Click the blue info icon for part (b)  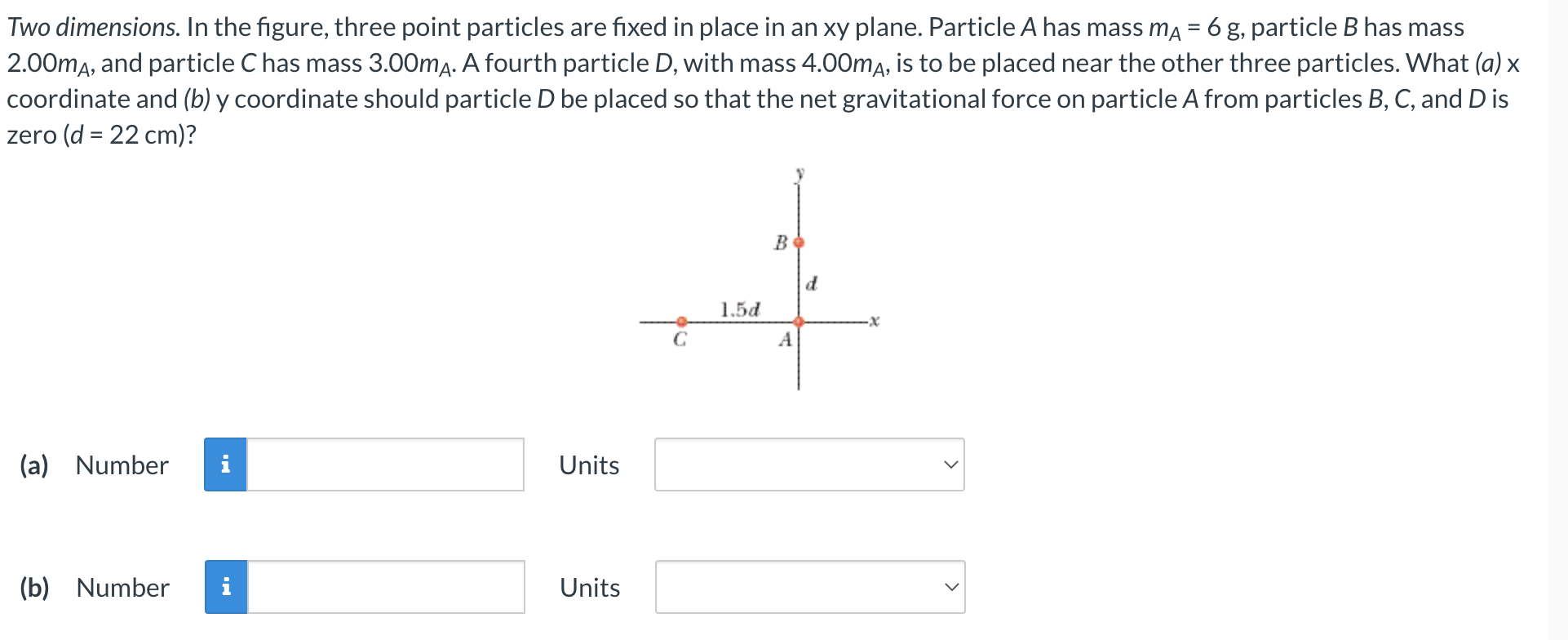(x=226, y=587)
